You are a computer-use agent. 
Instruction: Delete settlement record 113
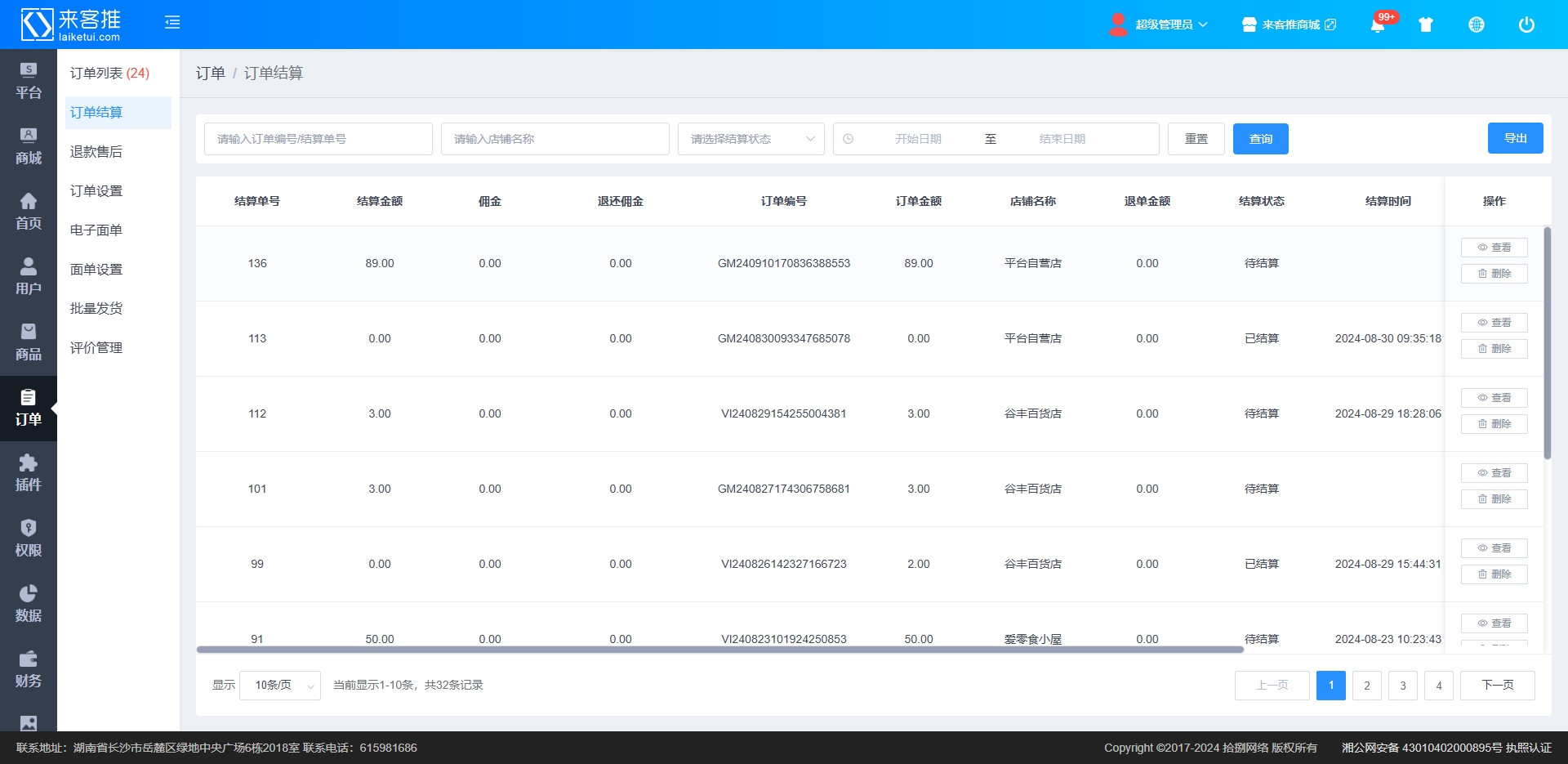pos(1494,349)
